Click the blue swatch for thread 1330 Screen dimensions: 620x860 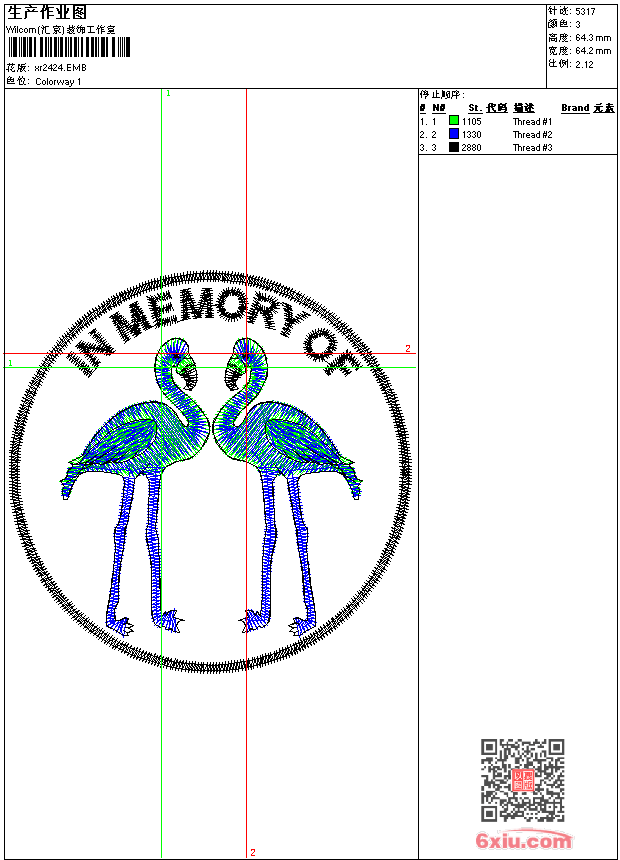click(x=454, y=134)
